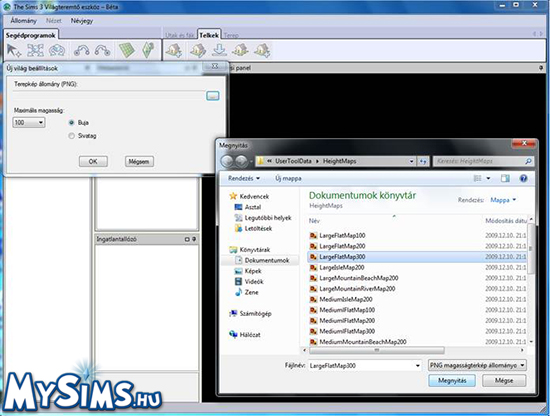Open PNG magasságtérkép file type dropdown
Image resolution: width=550 pixels, height=416 pixels.
[x=477, y=365]
